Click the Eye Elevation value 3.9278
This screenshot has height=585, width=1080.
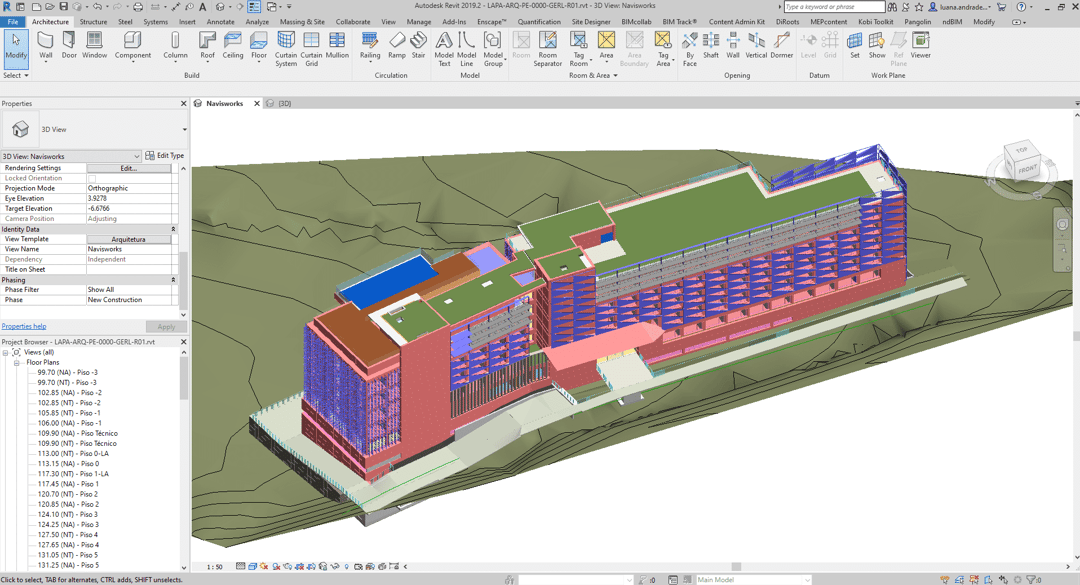pyautogui.click(x=129, y=198)
